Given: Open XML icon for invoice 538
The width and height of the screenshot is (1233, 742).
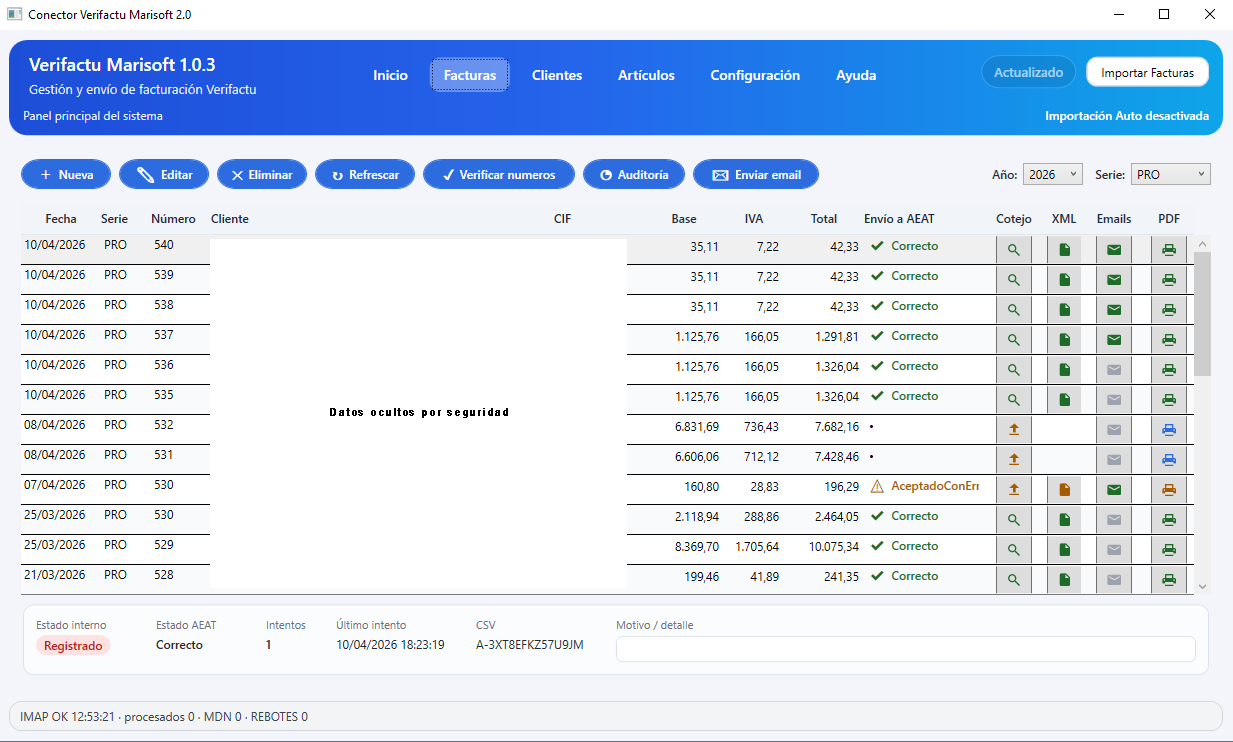Looking at the screenshot, I should [1064, 310].
